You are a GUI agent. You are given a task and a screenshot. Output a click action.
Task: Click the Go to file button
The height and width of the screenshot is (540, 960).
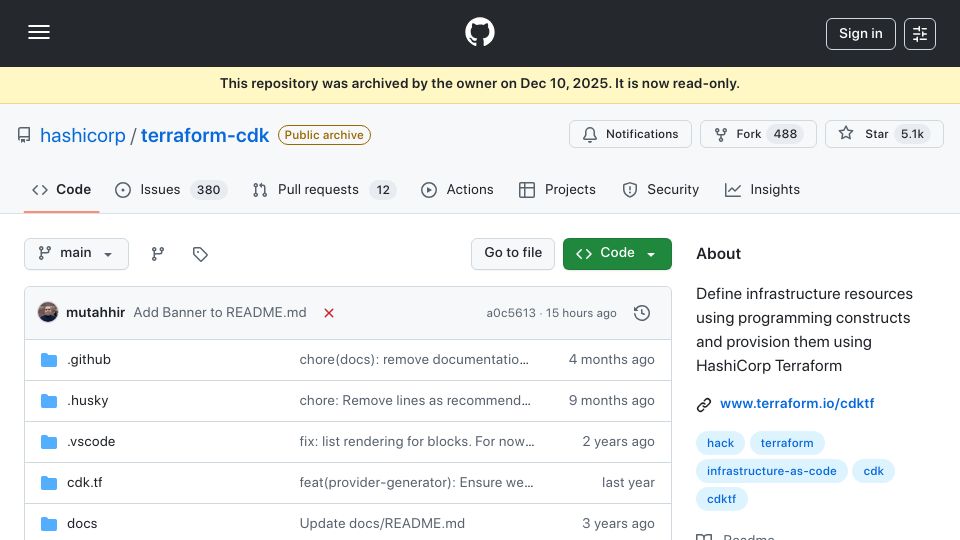[513, 253]
